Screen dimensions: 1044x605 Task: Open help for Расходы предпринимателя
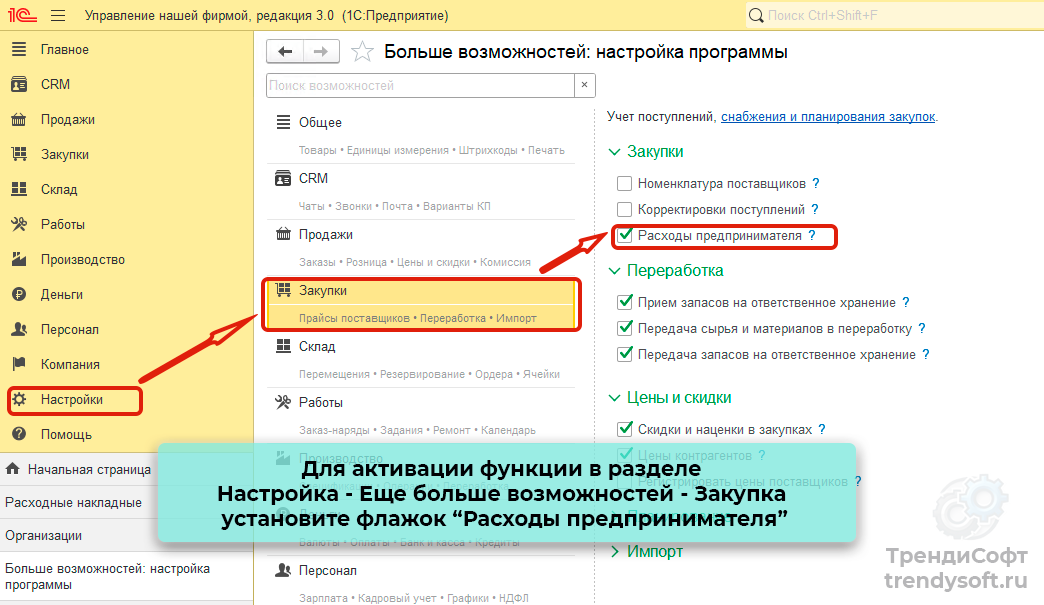tap(812, 235)
